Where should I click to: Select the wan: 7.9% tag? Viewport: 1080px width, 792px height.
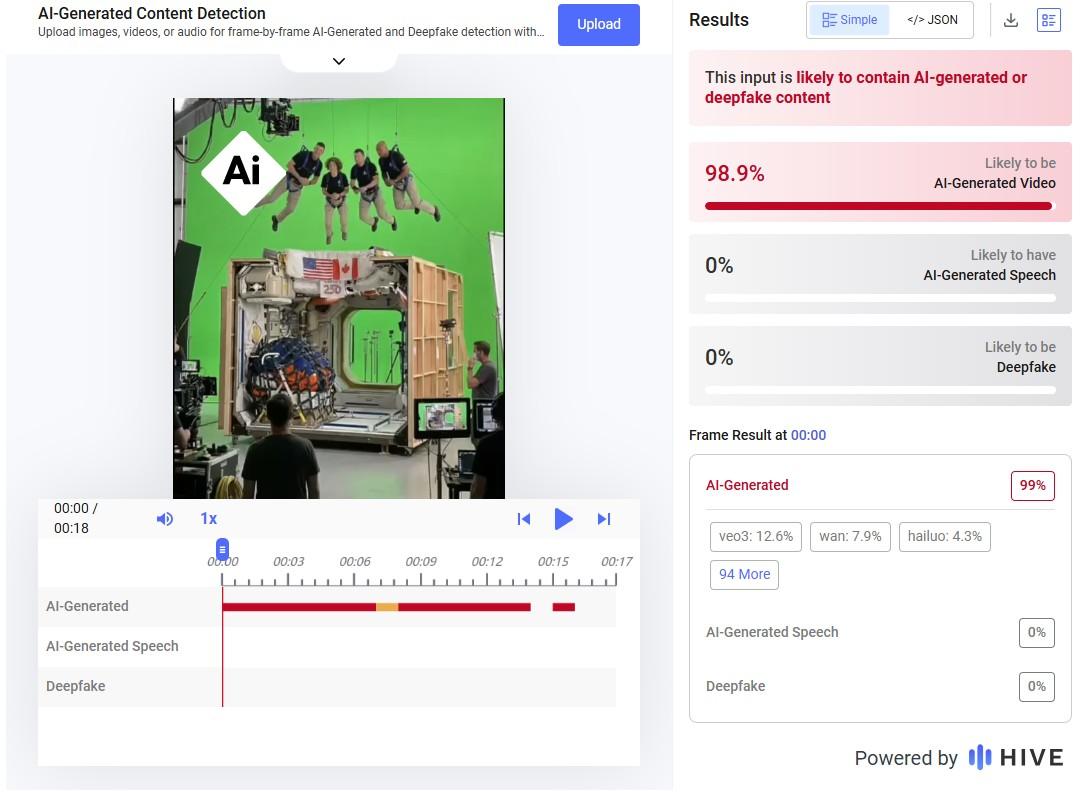tap(850, 536)
